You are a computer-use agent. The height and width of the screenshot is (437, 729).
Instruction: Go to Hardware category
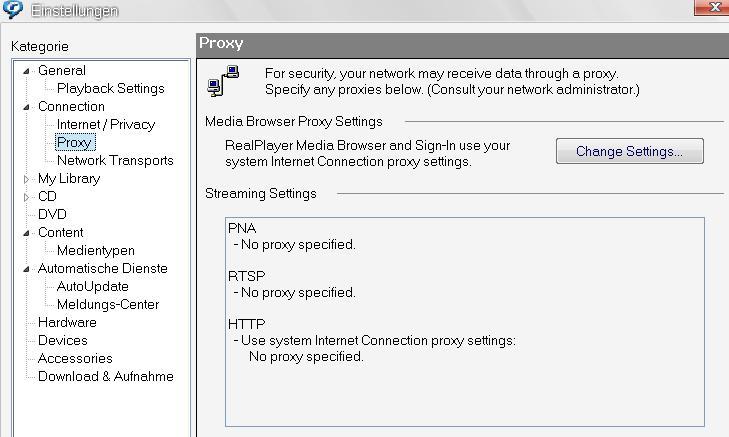67,323
